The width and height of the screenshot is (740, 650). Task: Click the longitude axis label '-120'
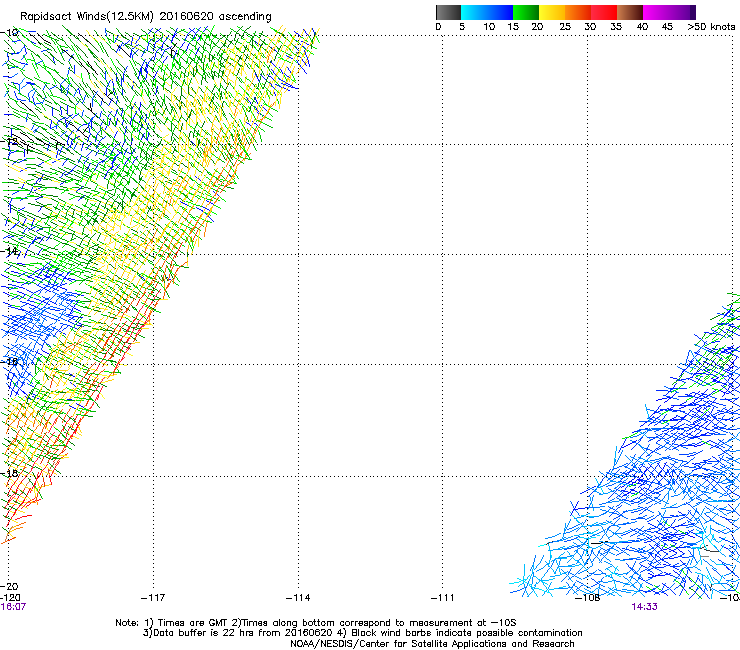(x=10, y=598)
